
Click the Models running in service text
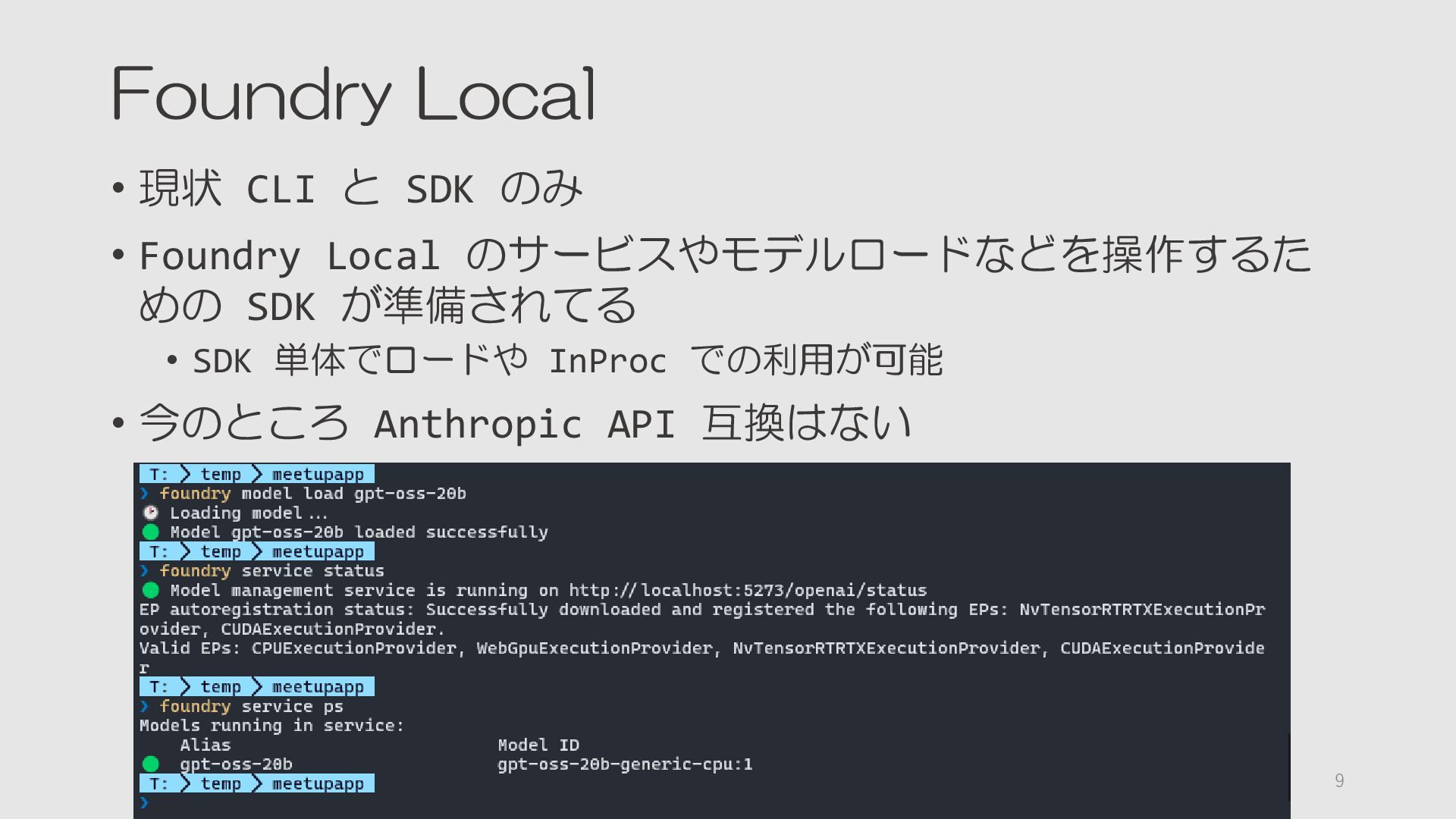point(271,726)
